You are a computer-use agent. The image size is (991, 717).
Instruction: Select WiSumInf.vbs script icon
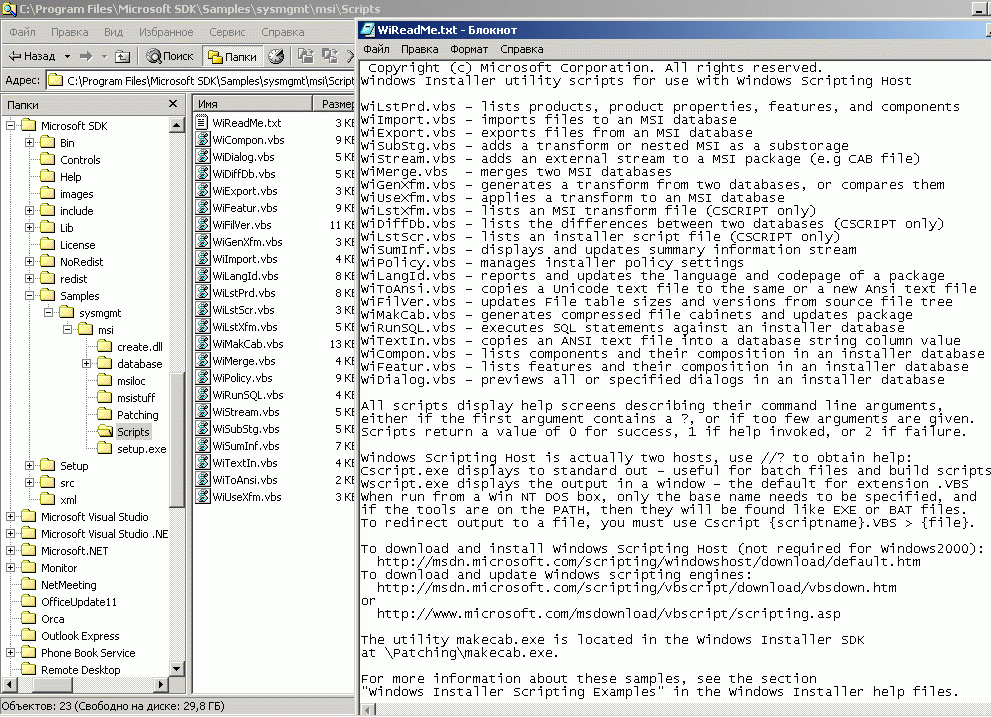(x=202, y=446)
